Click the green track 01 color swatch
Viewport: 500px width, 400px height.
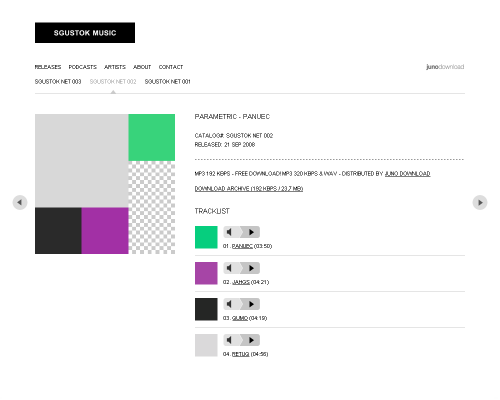click(x=206, y=237)
